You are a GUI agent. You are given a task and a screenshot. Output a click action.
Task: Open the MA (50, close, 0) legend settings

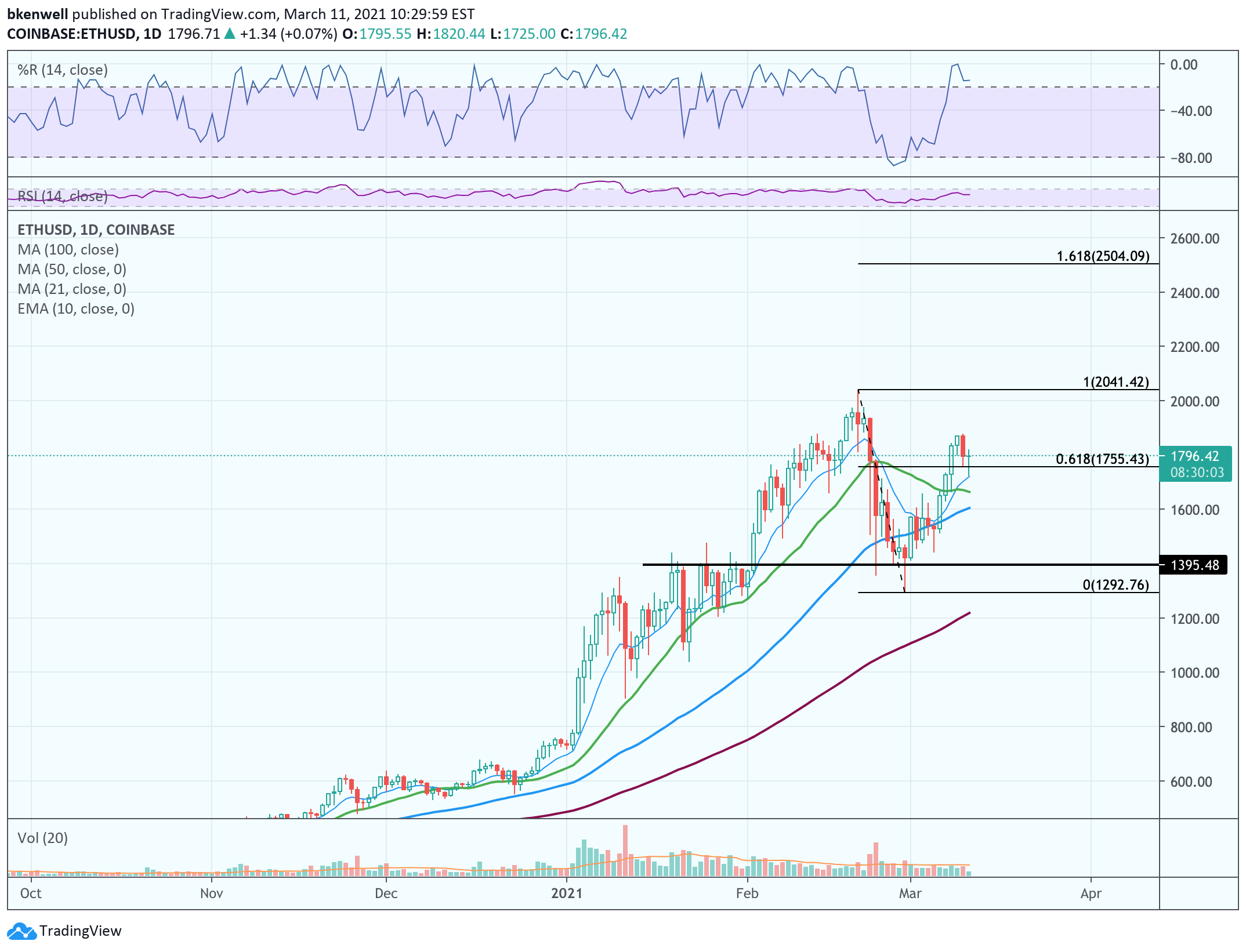[72, 270]
